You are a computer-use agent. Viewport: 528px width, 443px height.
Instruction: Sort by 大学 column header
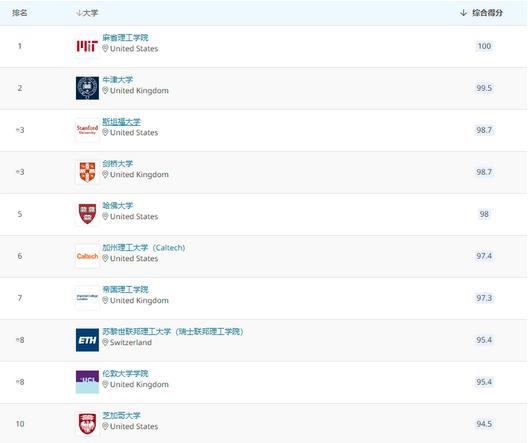(x=87, y=13)
